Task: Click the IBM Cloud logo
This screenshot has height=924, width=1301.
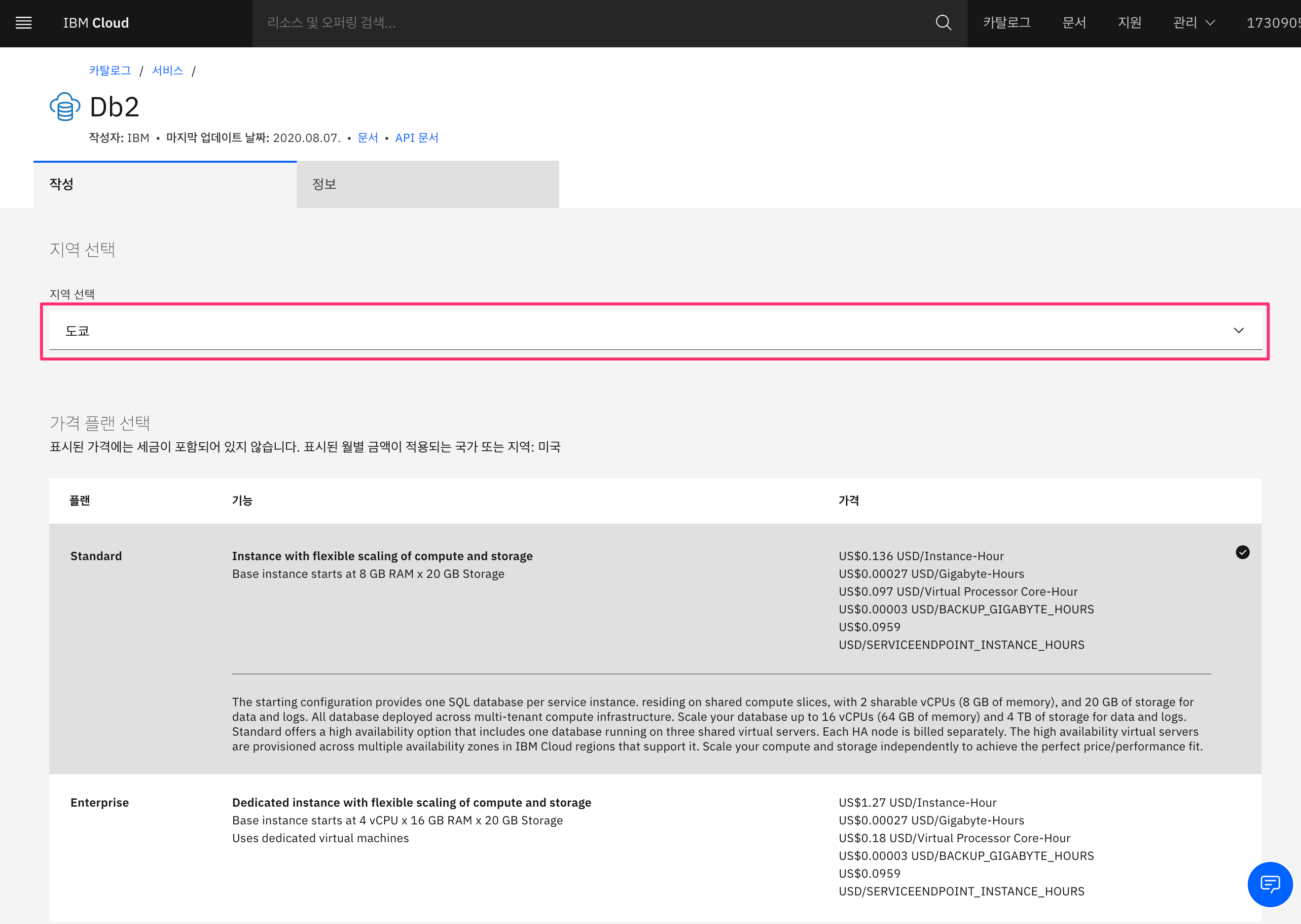Action: pos(96,23)
